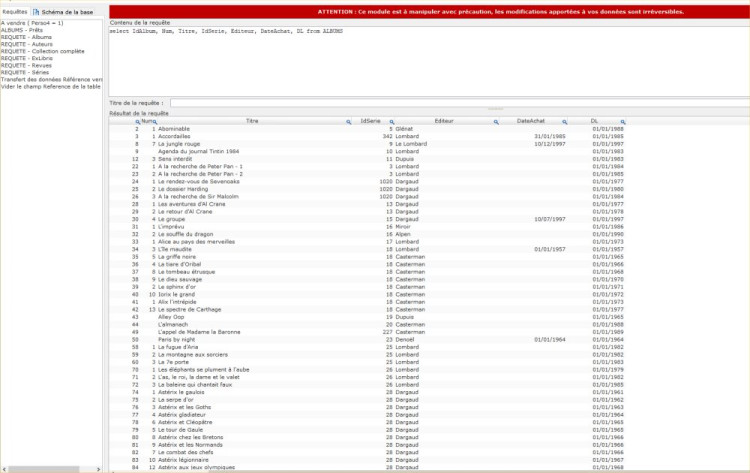Select saved query 'A vendre ( Perso4 = 1)'
This screenshot has width=750, height=473.
tap(32, 23)
